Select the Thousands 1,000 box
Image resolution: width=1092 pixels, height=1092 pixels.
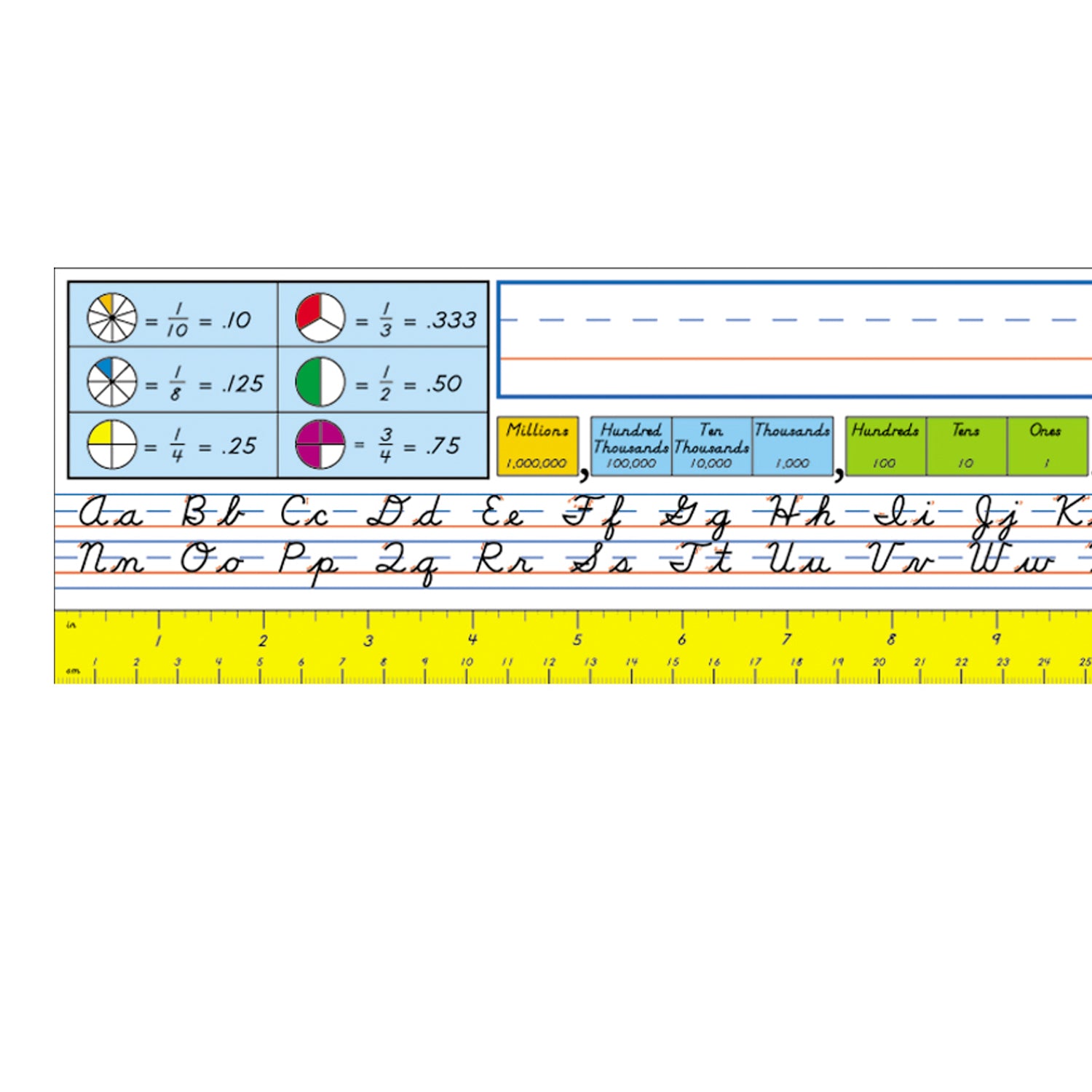(x=792, y=446)
